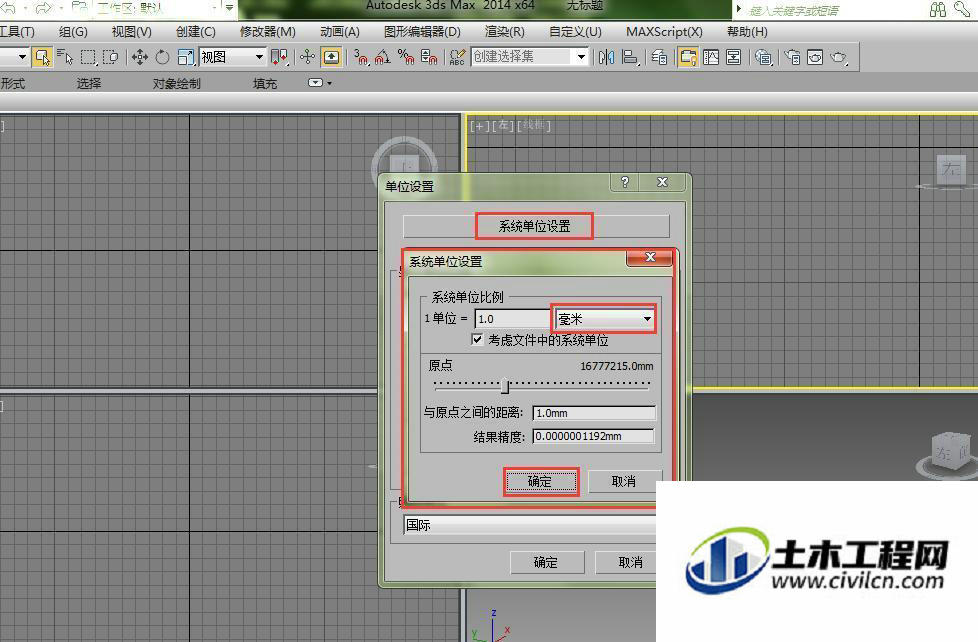
Task: Toggle Spinner Snap
Action: 428,57
